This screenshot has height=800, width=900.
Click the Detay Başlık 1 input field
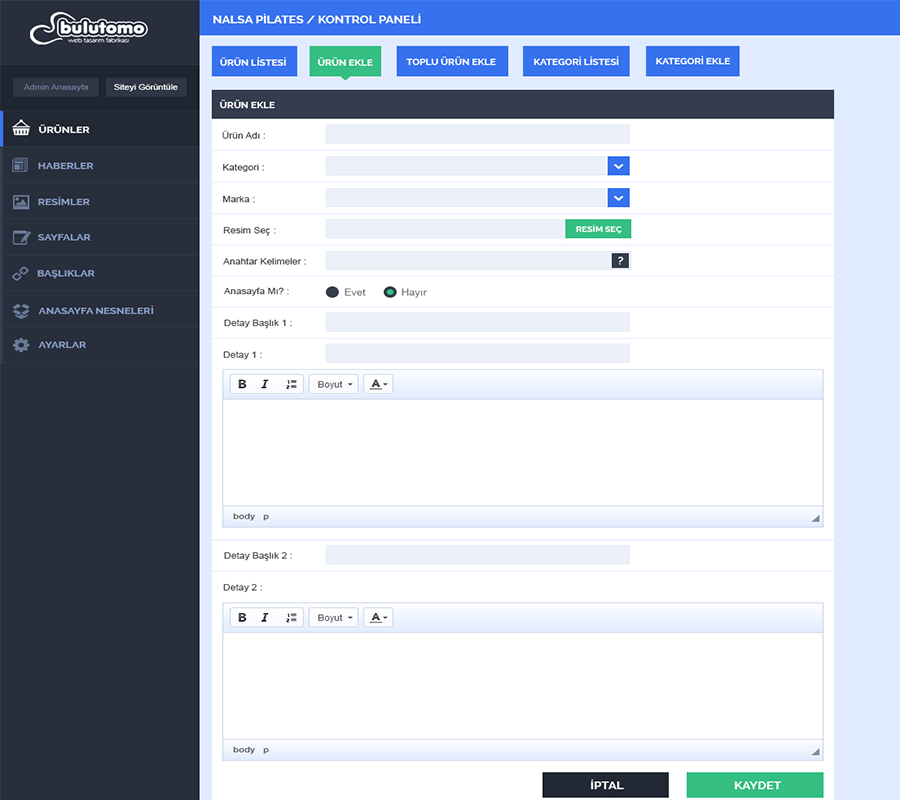[x=478, y=322]
